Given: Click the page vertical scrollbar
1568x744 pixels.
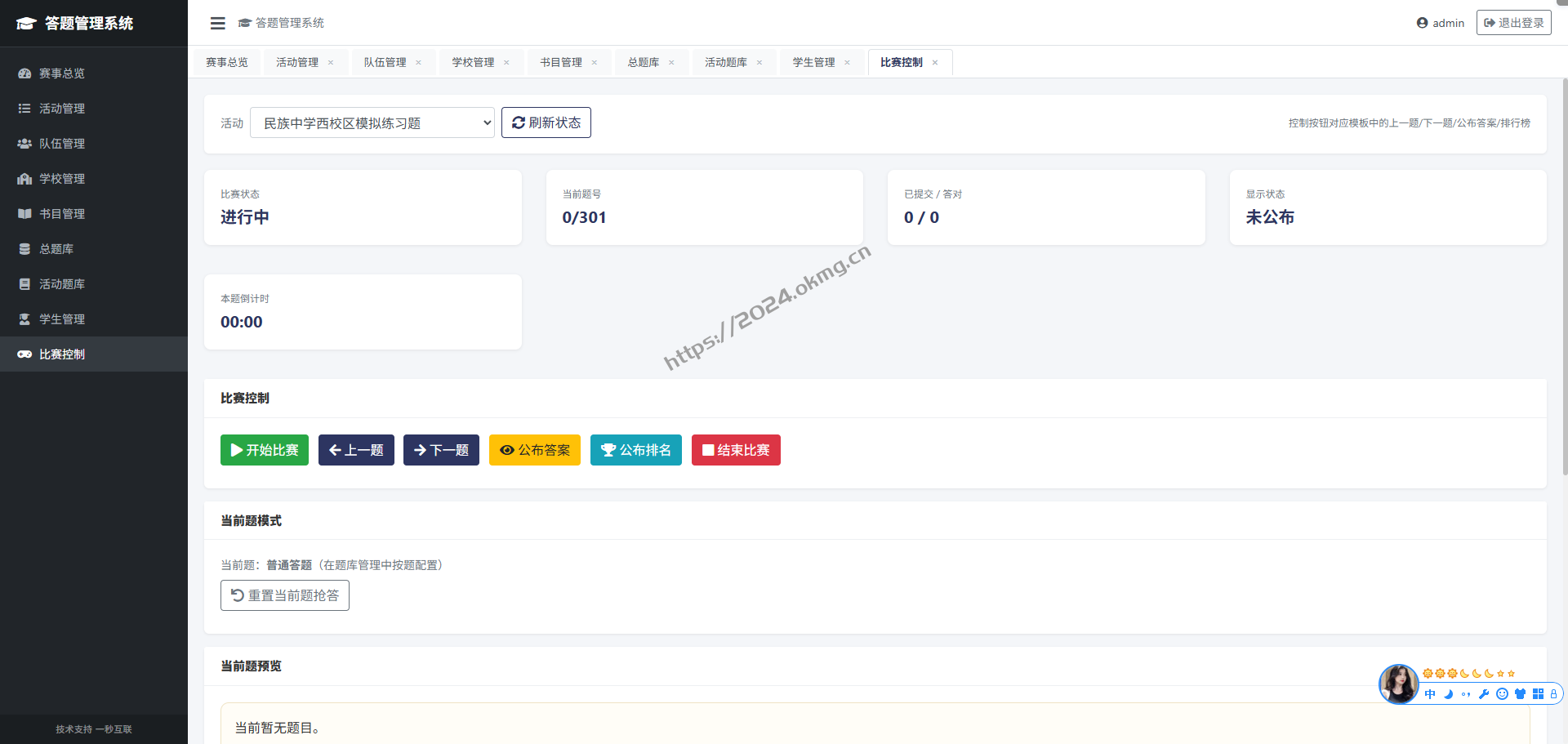Looking at the screenshot, I should [x=1564, y=278].
